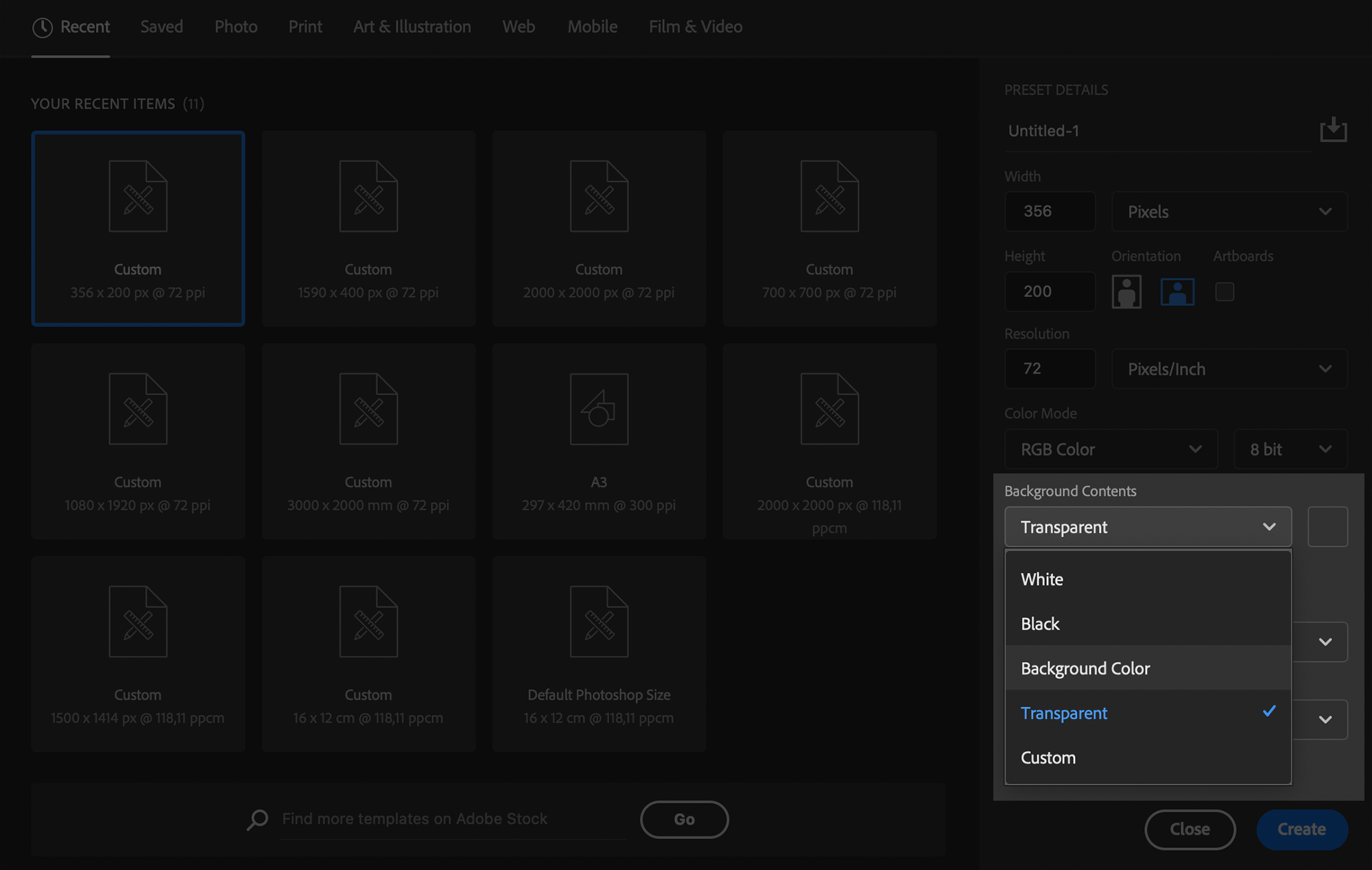Click the 'YOUR RECENT ITEMS (11)' heading

[118, 104]
